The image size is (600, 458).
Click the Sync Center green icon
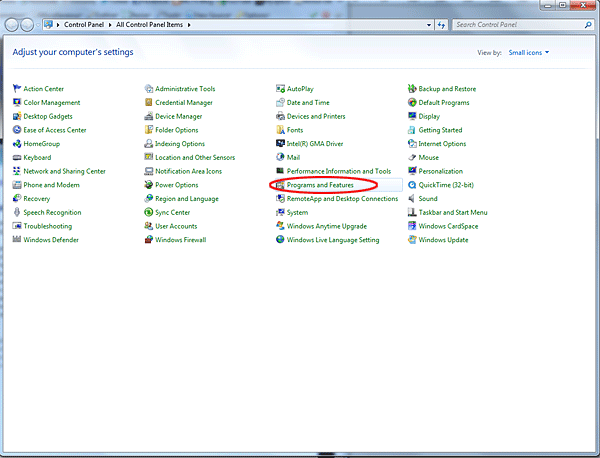click(148, 212)
